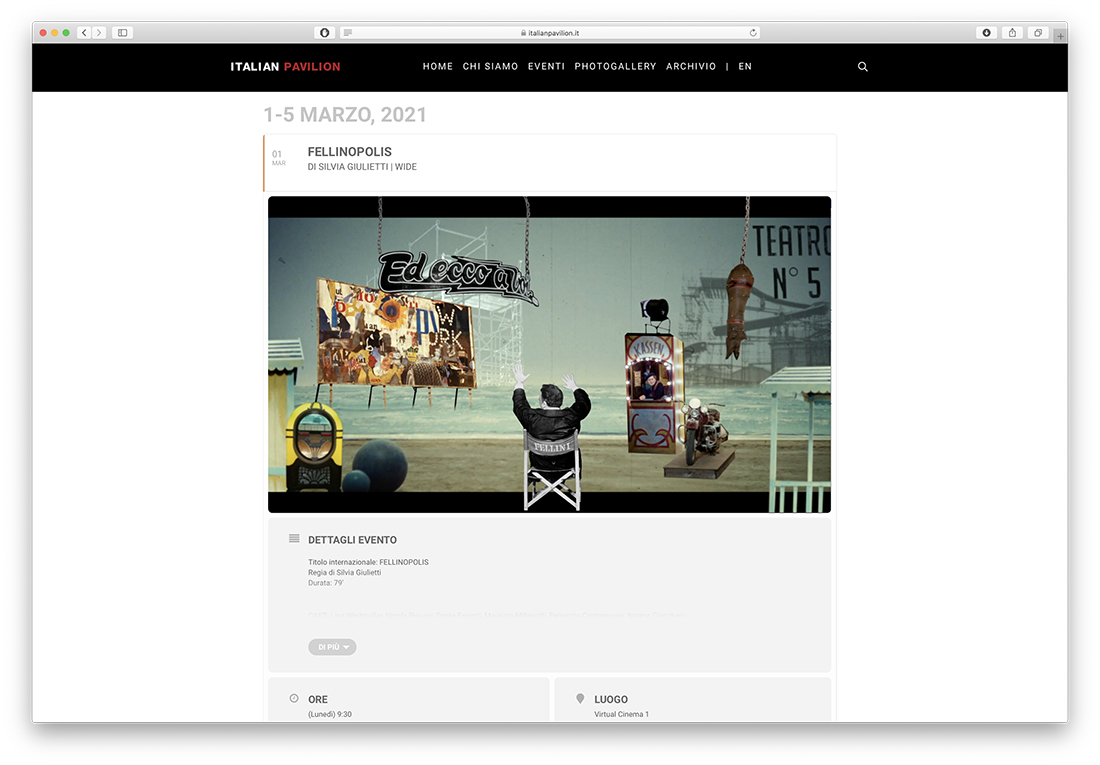
Task: Show the Safari sidebar
Action: tap(122, 33)
